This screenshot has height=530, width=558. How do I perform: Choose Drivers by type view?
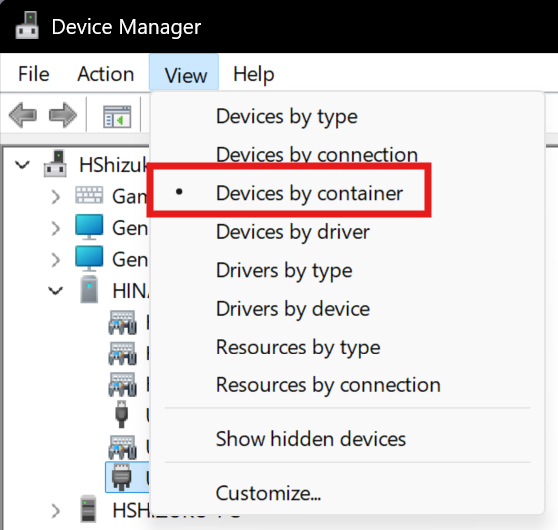tap(347, 270)
